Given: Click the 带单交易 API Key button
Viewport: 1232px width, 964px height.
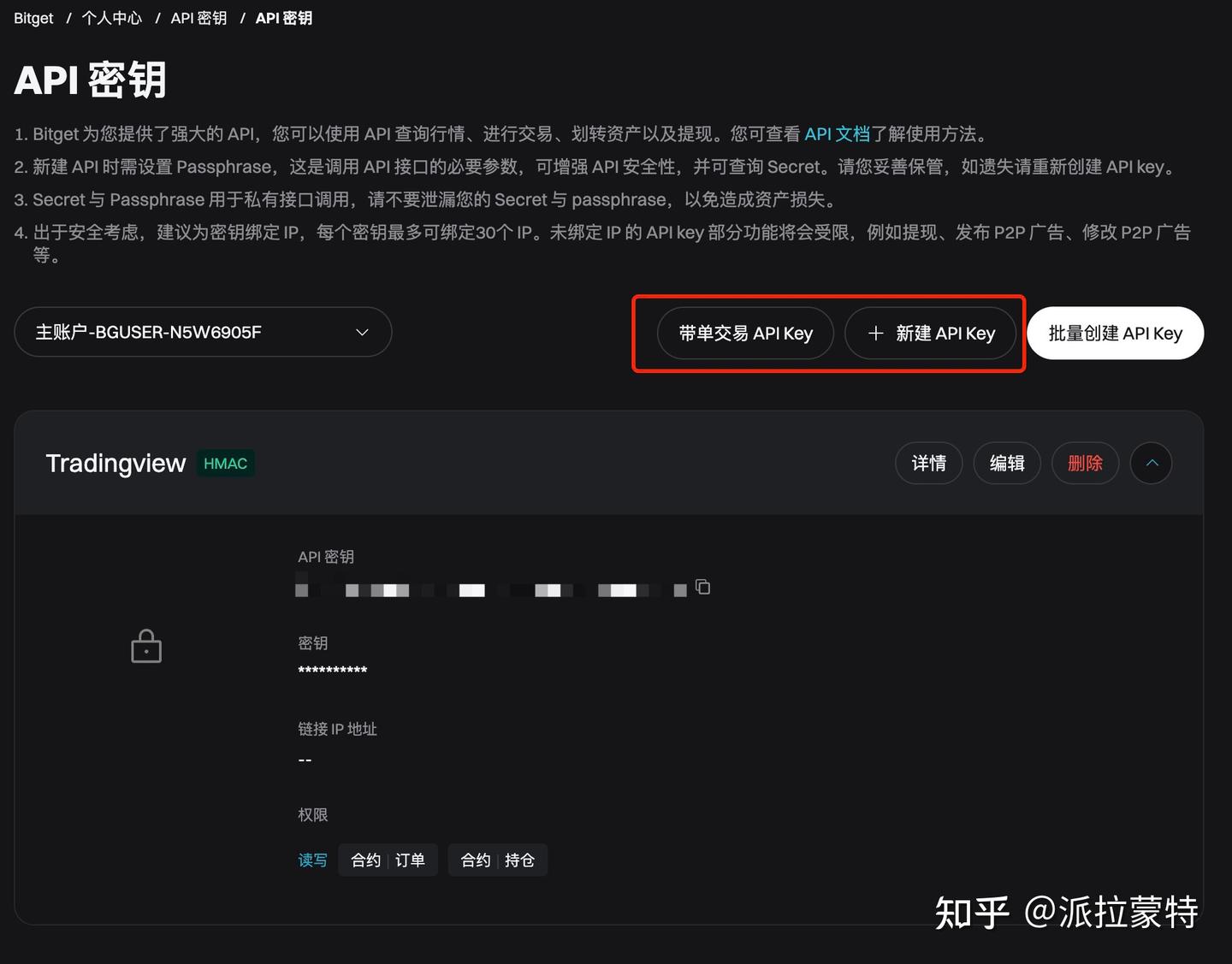Looking at the screenshot, I should (x=744, y=333).
